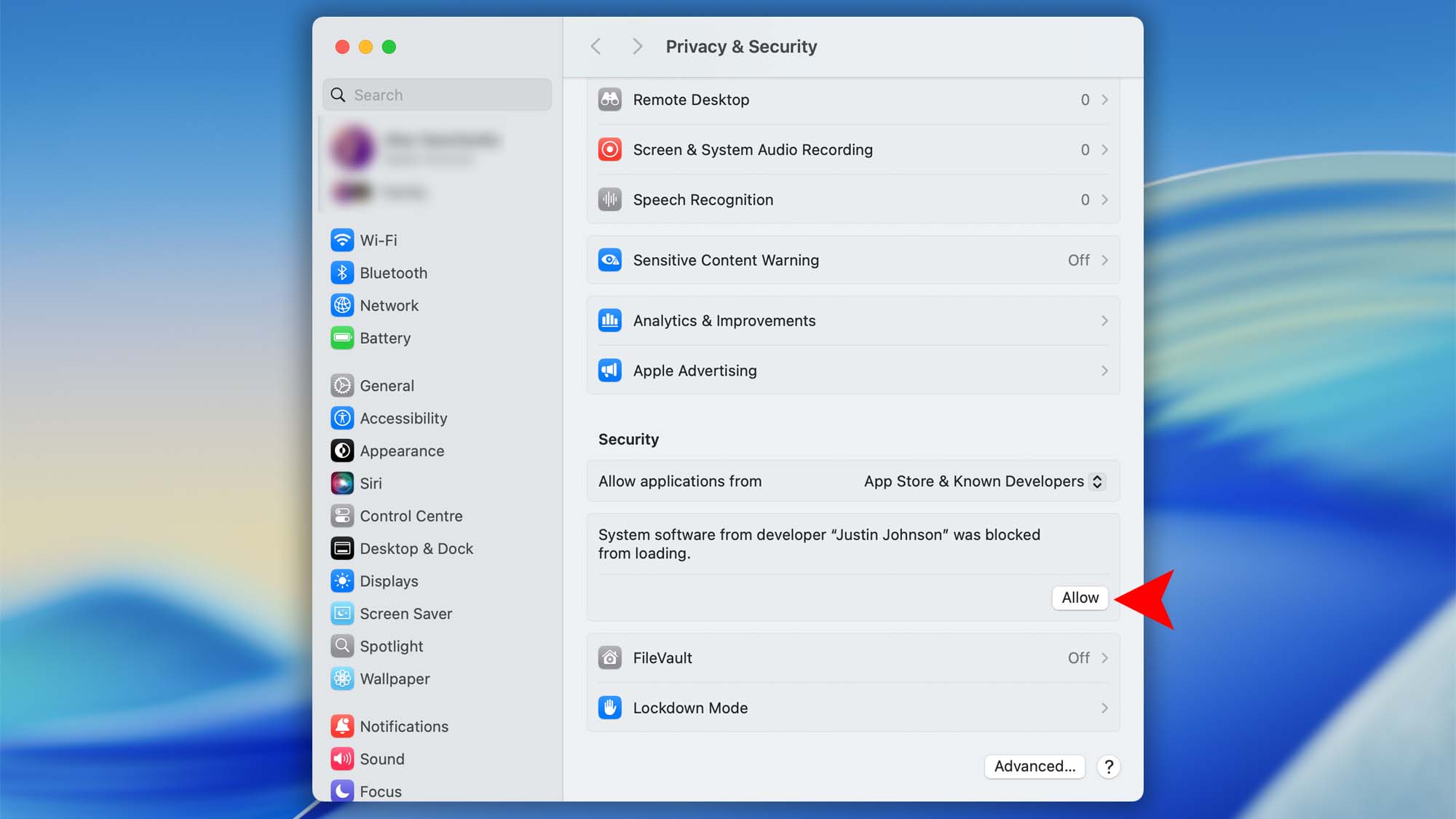Screen dimensions: 1456x819
Task: Expand Screen & System Audio Recording chevron
Action: (1104, 150)
